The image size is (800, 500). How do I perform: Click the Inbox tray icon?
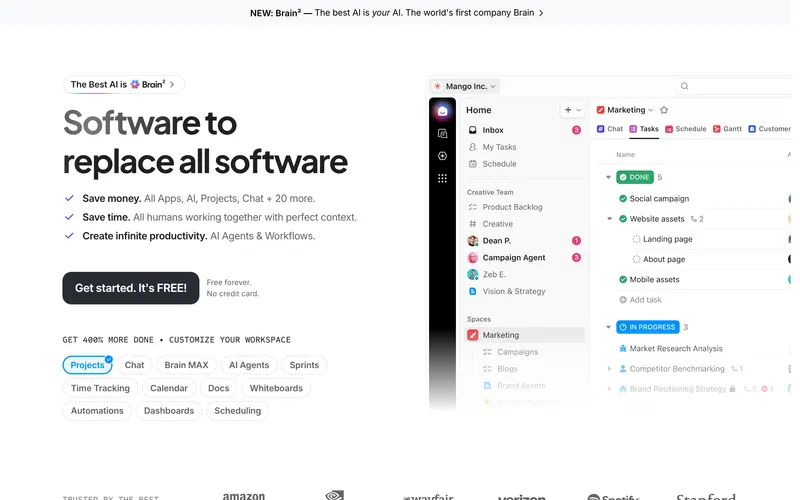[473, 130]
